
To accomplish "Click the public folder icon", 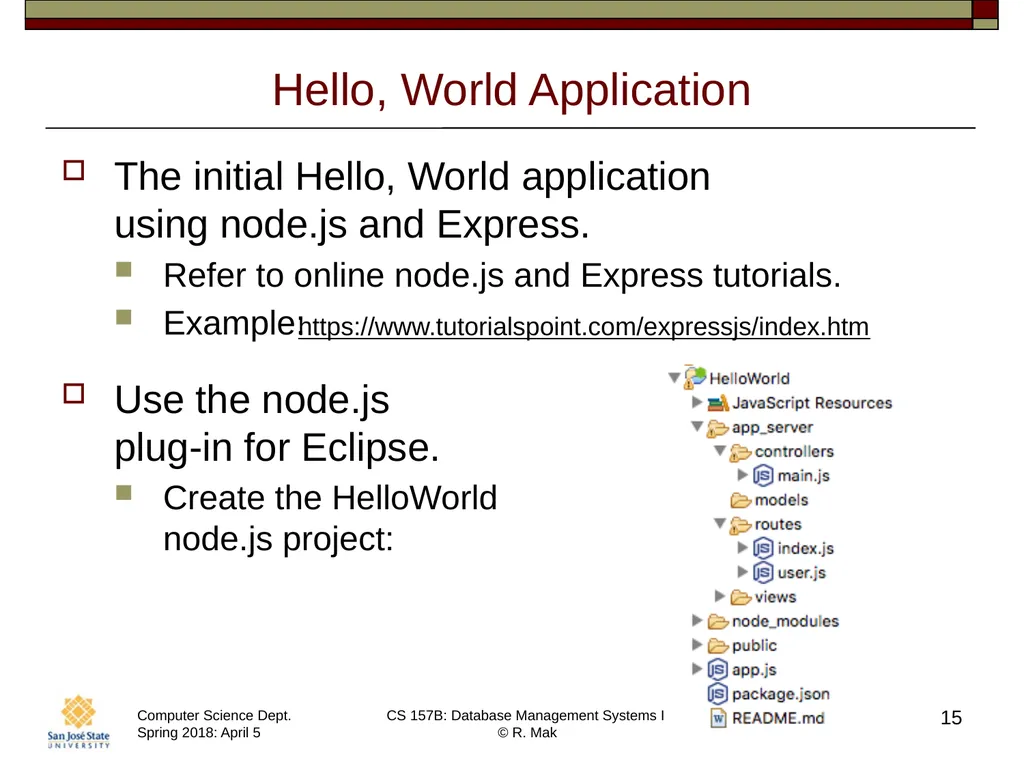I will click(718, 646).
